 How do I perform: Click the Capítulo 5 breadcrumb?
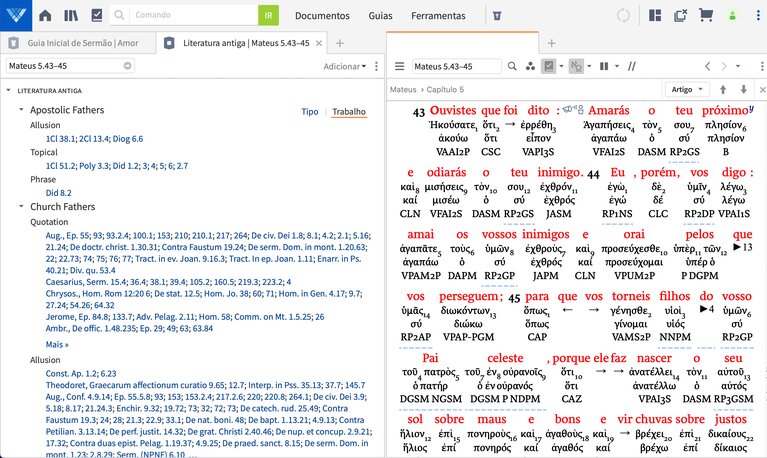(445, 90)
